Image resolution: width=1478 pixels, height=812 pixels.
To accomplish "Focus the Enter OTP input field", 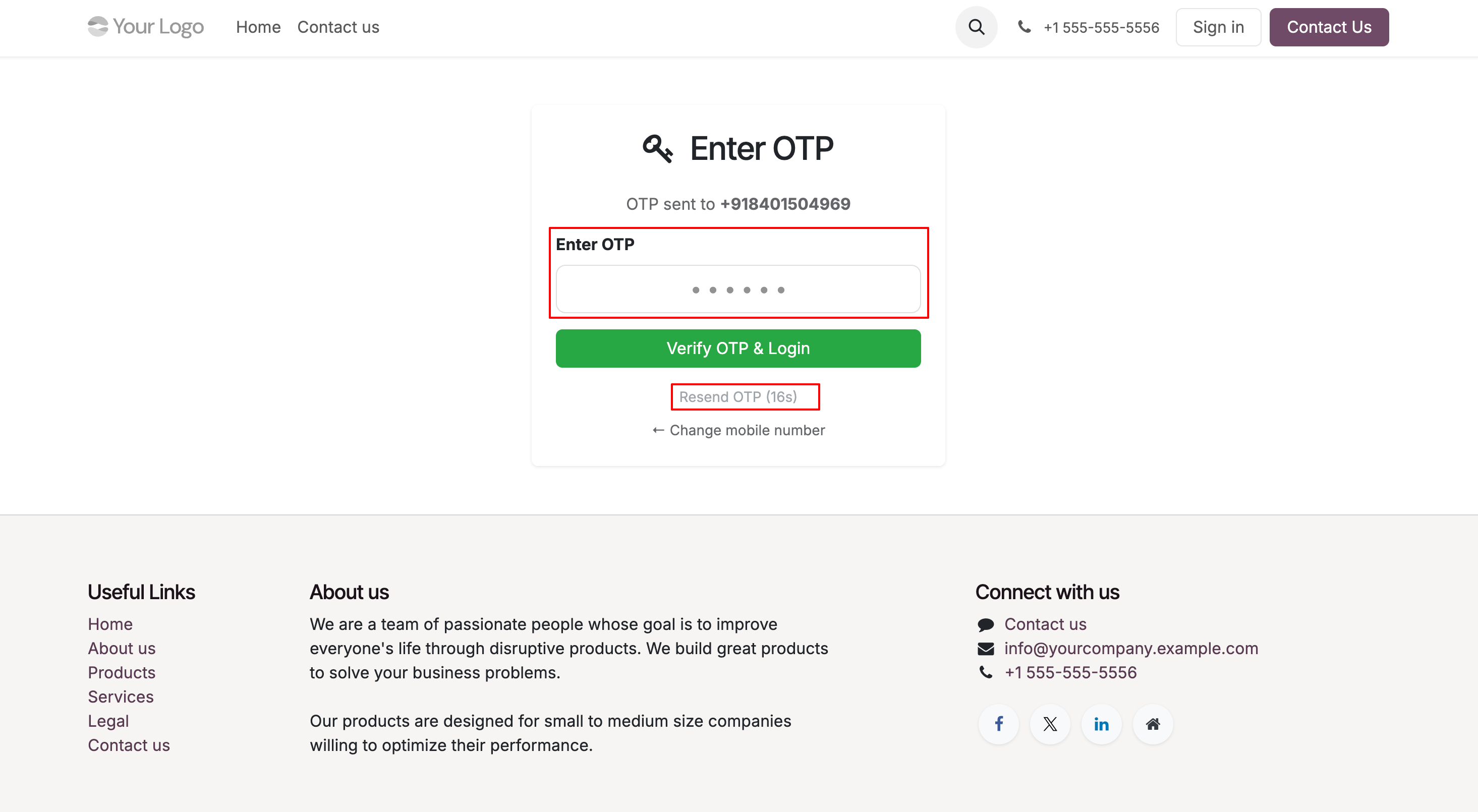I will pos(738,289).
